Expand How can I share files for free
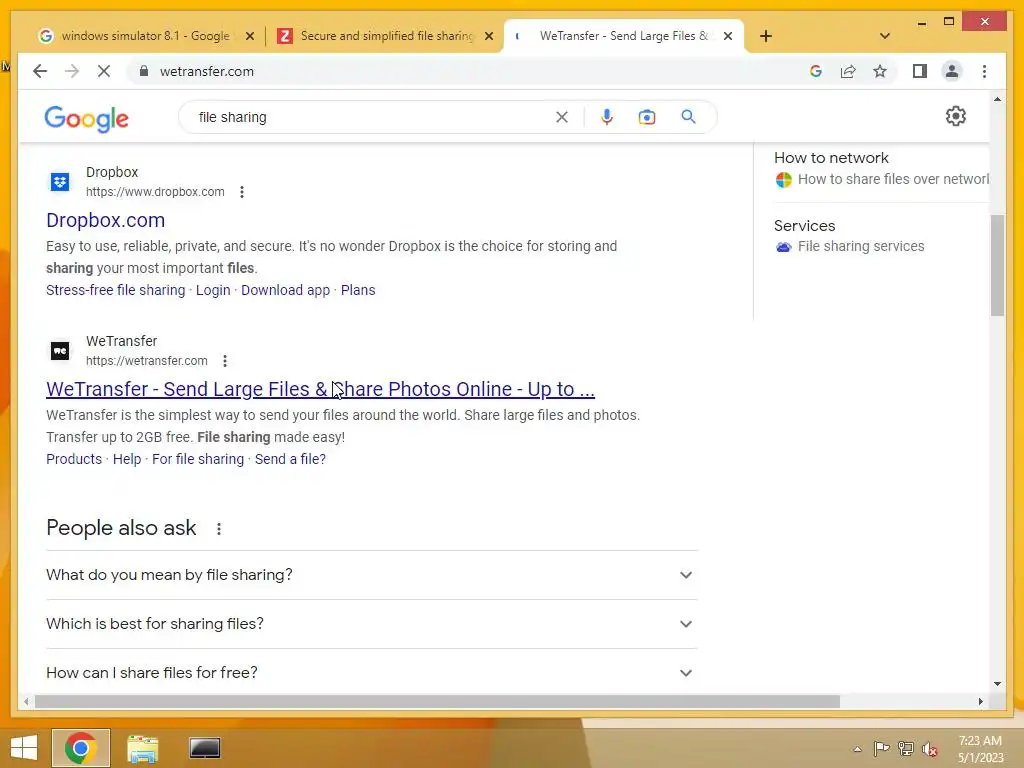This screenshot has height=768, width=1024. point(372,673)
